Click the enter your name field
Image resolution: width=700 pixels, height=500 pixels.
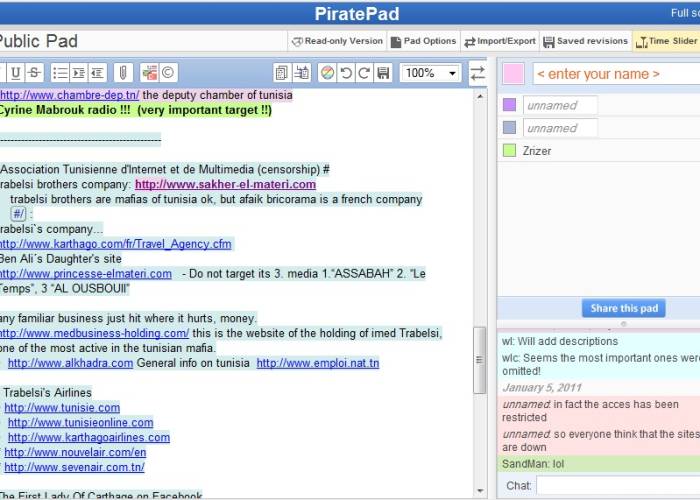(616, 74)
